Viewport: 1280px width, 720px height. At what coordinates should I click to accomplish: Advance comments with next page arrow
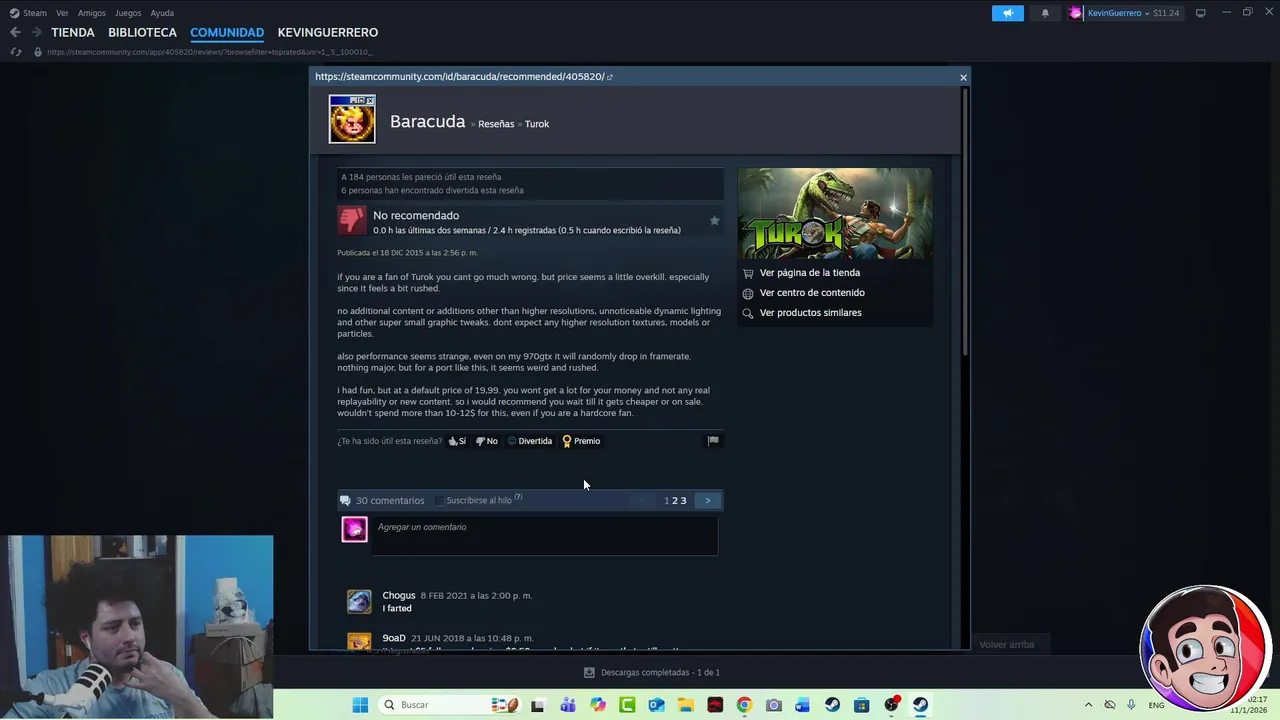click(x=707, y=500)
